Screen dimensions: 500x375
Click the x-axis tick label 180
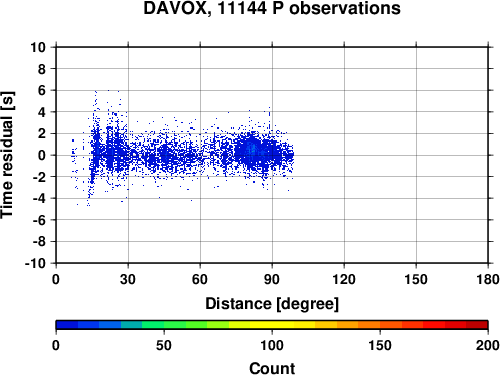(487, 279)
